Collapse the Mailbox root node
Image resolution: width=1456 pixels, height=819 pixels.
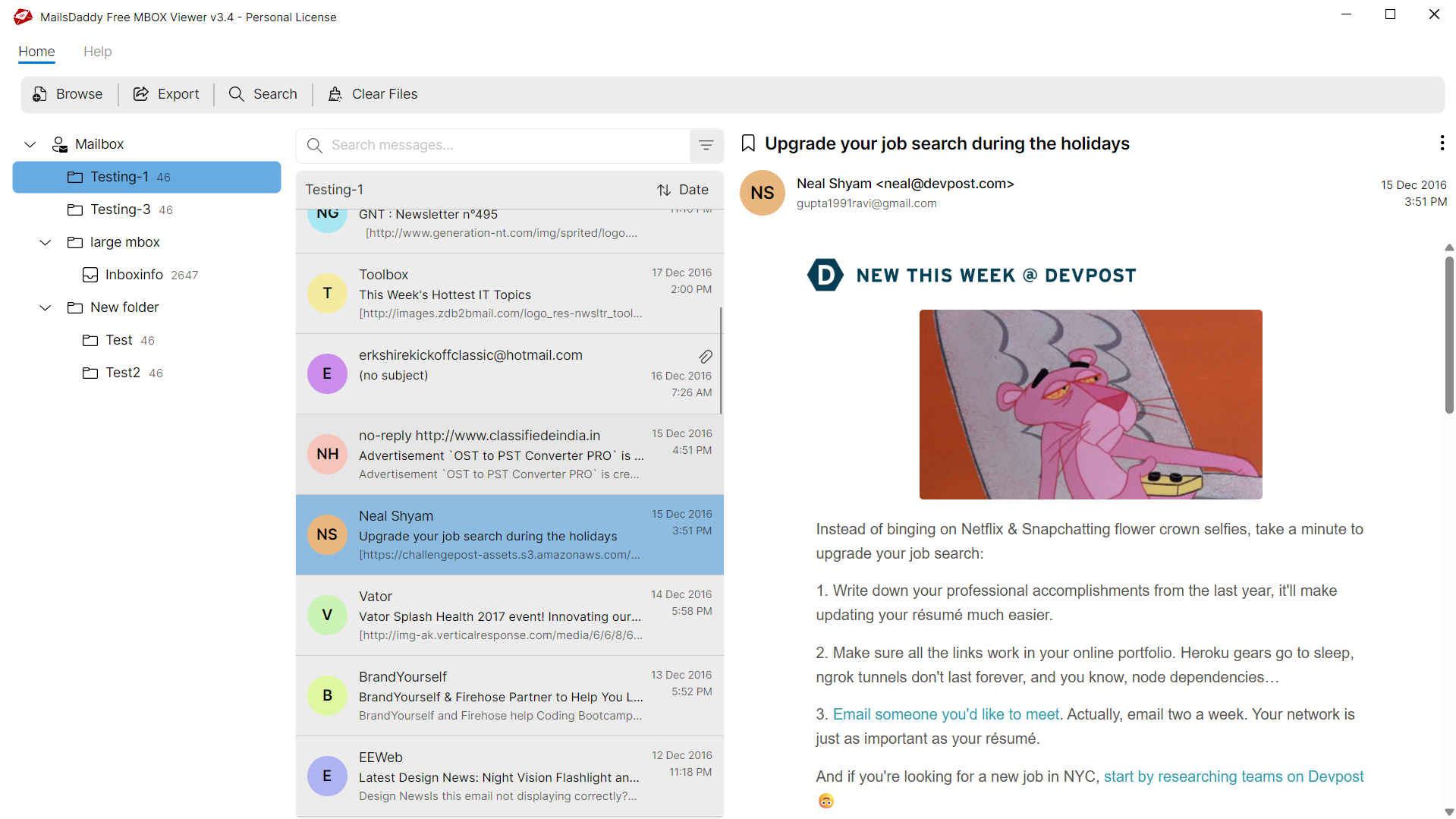click(x=30, y=144)
